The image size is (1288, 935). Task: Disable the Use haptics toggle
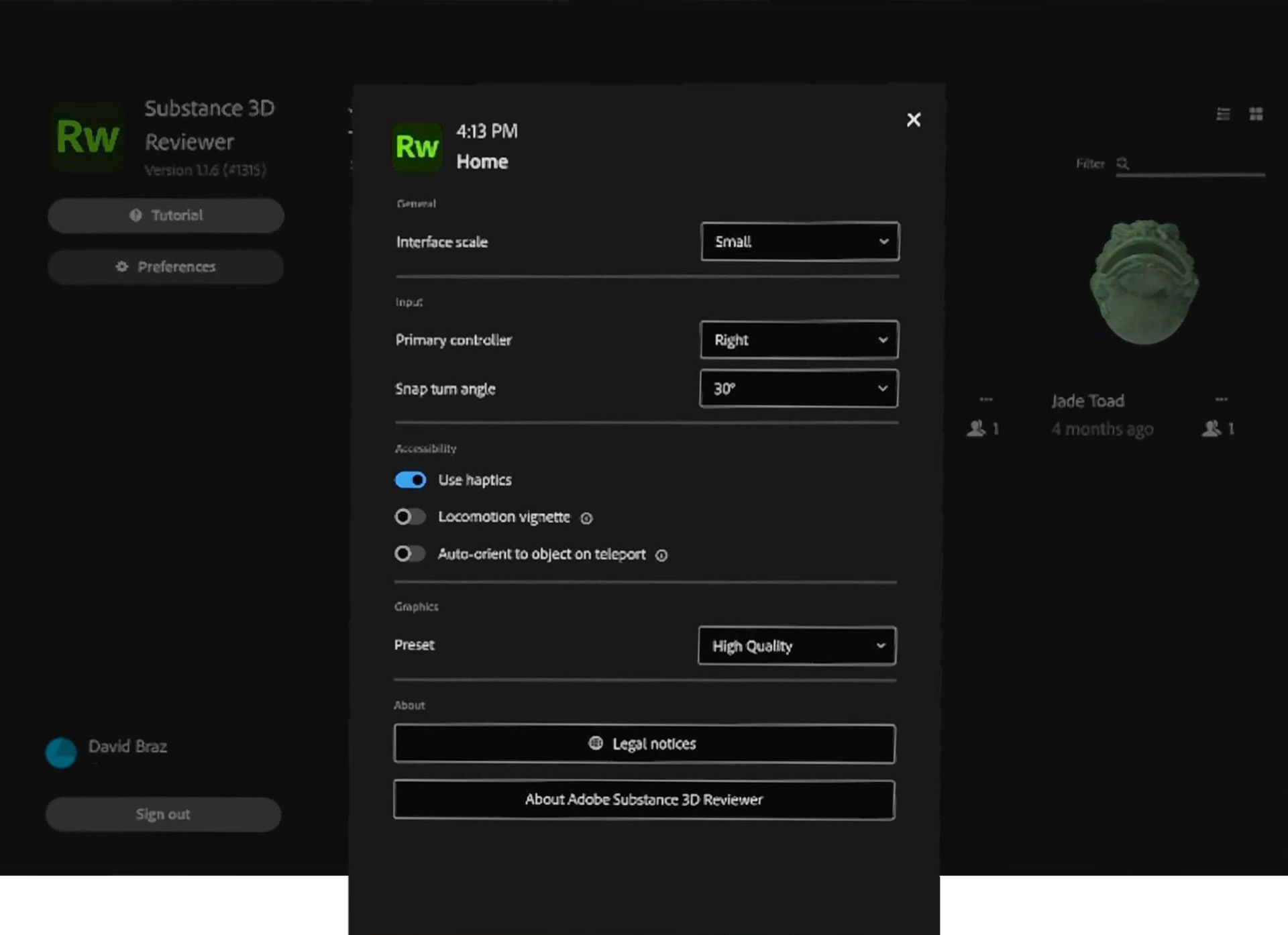pyautogui.click(x=411, y=480)
